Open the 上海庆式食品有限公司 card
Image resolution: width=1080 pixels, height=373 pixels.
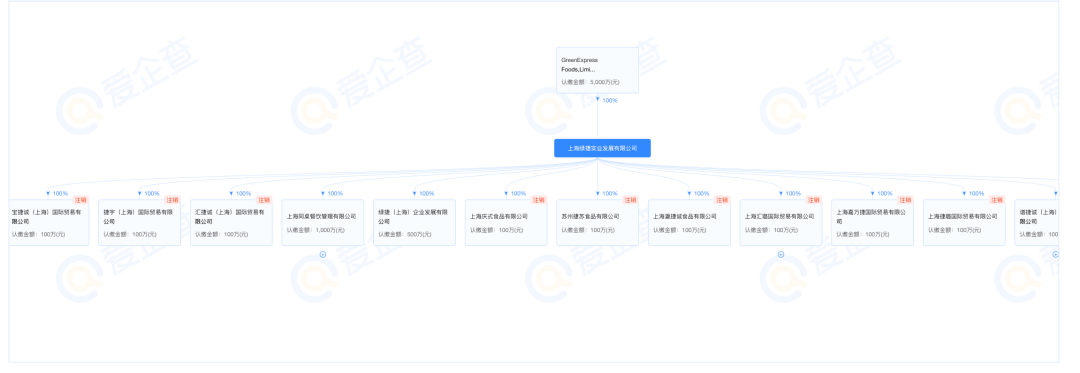click(x=506, y=222)
